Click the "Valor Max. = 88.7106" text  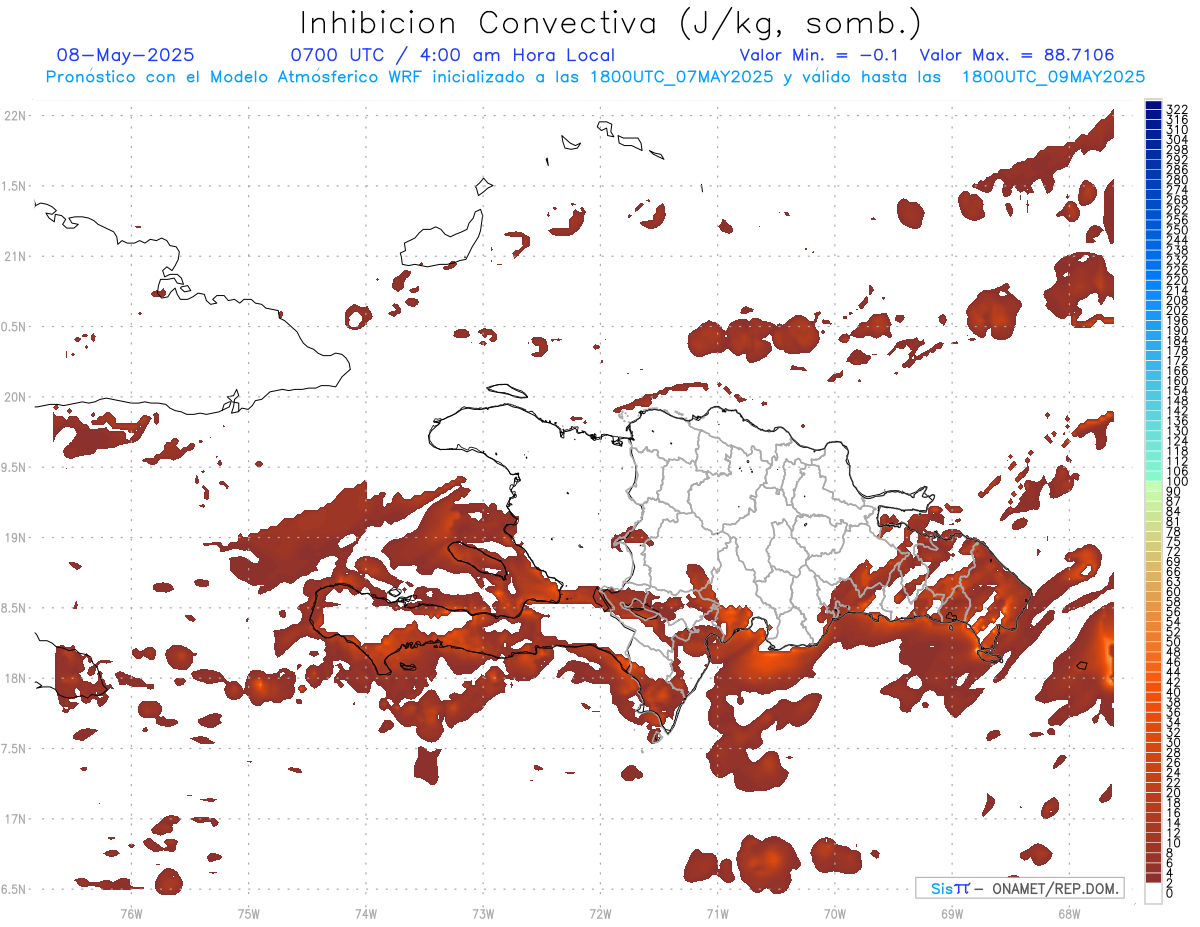point(1016,55)
